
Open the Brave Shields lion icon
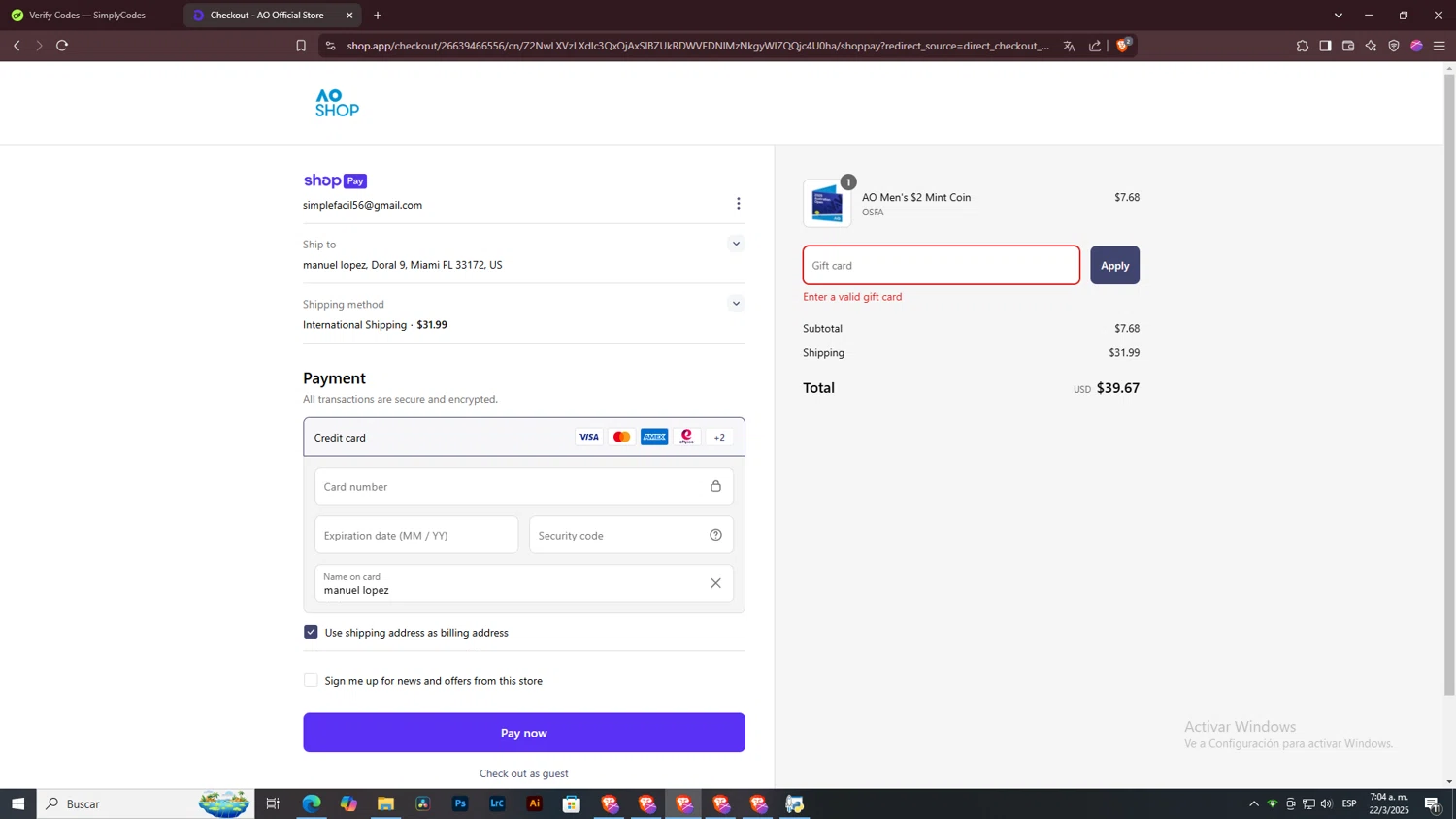click(1124, 45)
